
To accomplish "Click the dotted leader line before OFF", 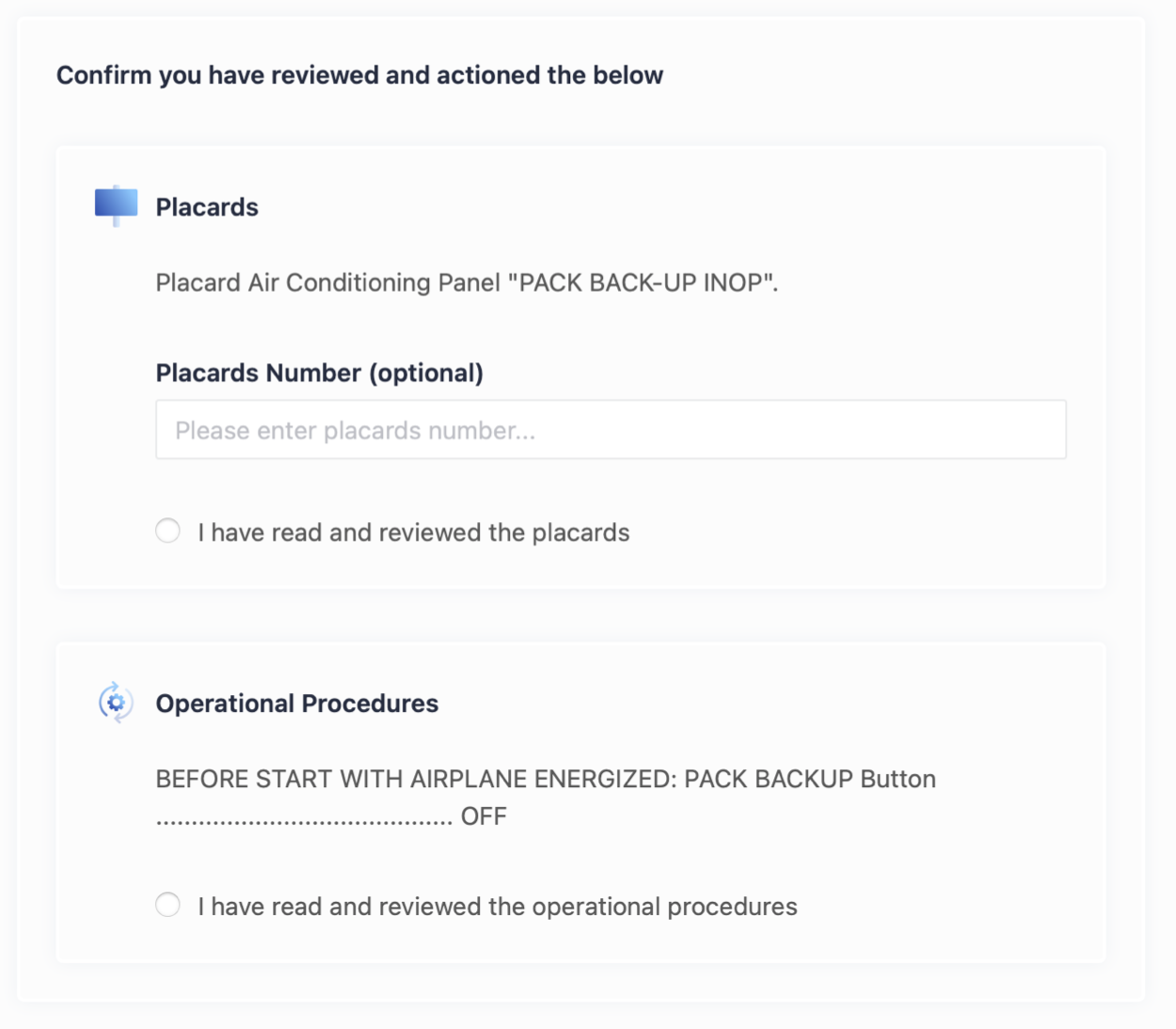I will pyautogui.click(x=304, y=820).
